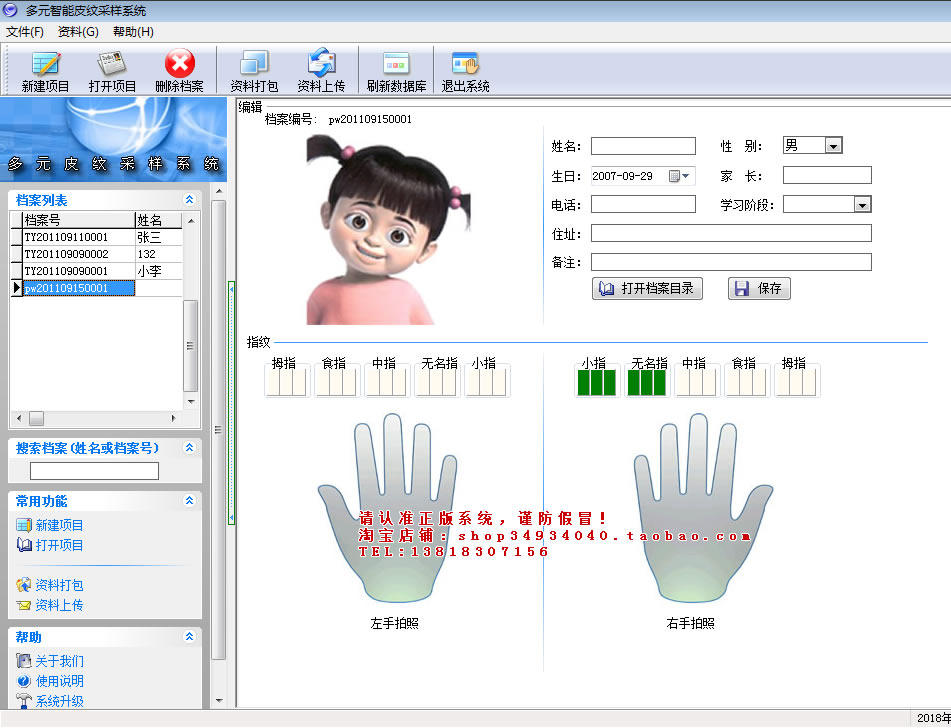The width and height of the screenshot is (951, 728).
Task: Click the right hand 食指 fingerprint slot
Action: [x=747, y=381]
